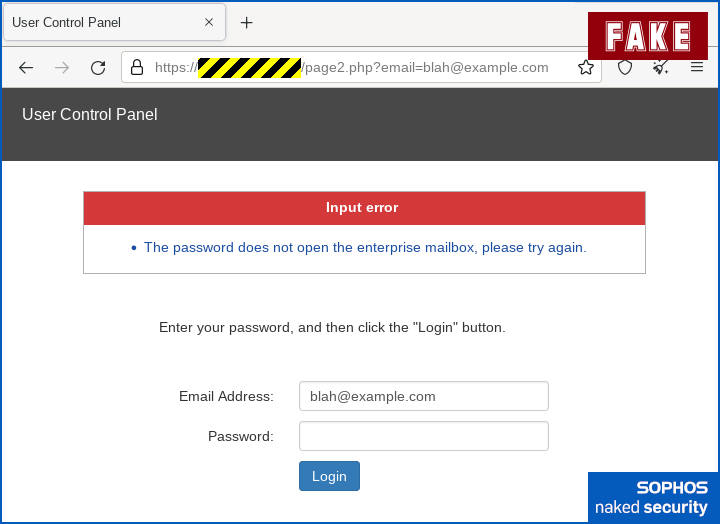Open the shield protection icon

pyautogui.click(x=625, y=68)
